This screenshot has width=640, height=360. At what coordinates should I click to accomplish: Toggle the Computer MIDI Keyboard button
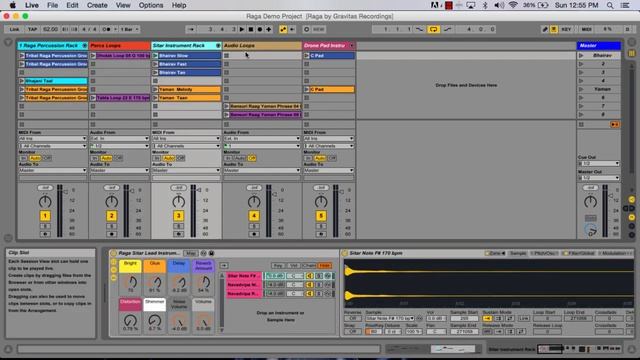pyautogui.click(x=554, y=29)
